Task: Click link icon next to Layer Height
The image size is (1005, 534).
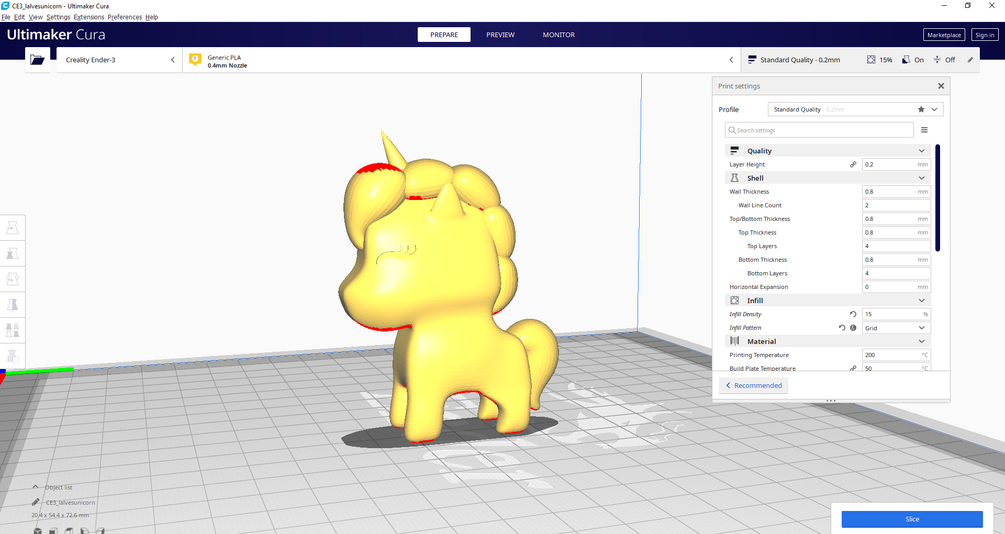Action: pos(853,165)
